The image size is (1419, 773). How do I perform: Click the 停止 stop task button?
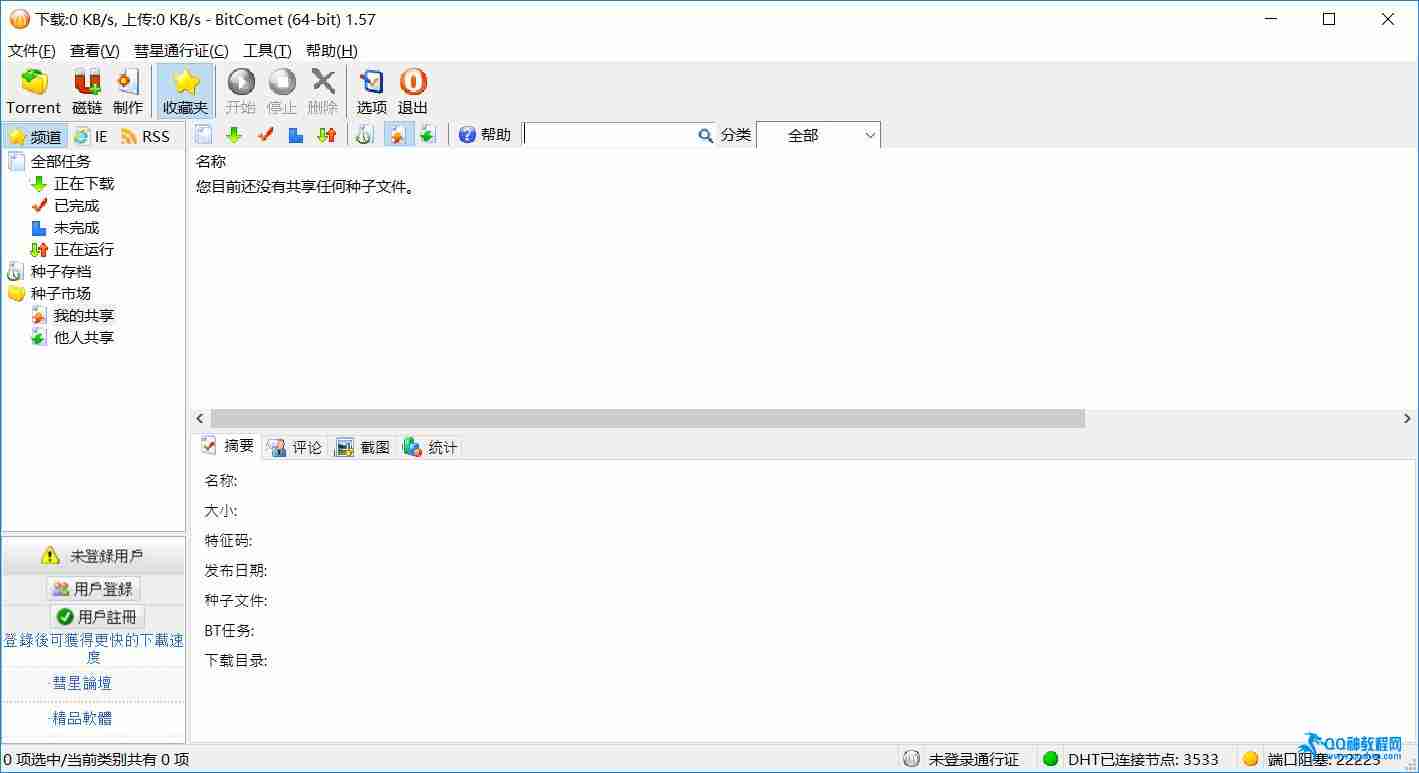[x=282, y=91]
